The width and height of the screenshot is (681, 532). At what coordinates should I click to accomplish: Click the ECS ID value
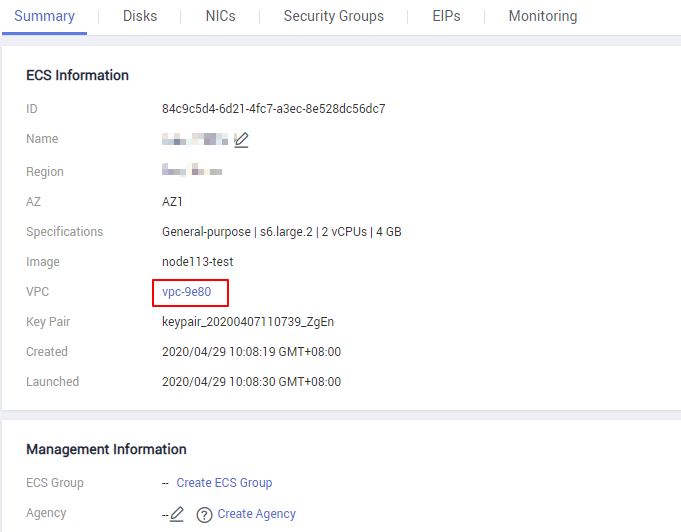[273, 109]
